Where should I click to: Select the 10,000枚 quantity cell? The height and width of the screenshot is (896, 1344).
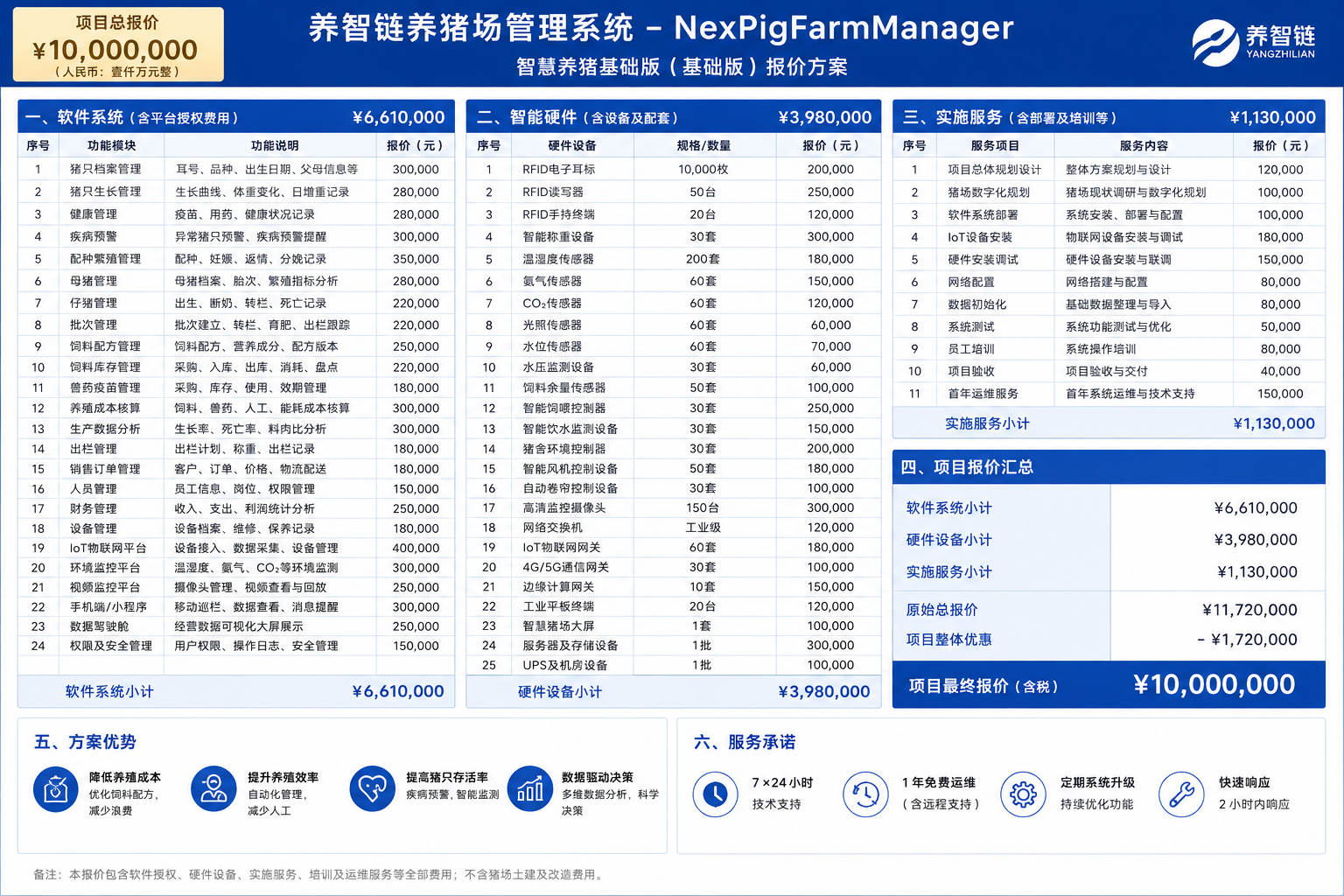pyautogui.click(x=703, y=170)
